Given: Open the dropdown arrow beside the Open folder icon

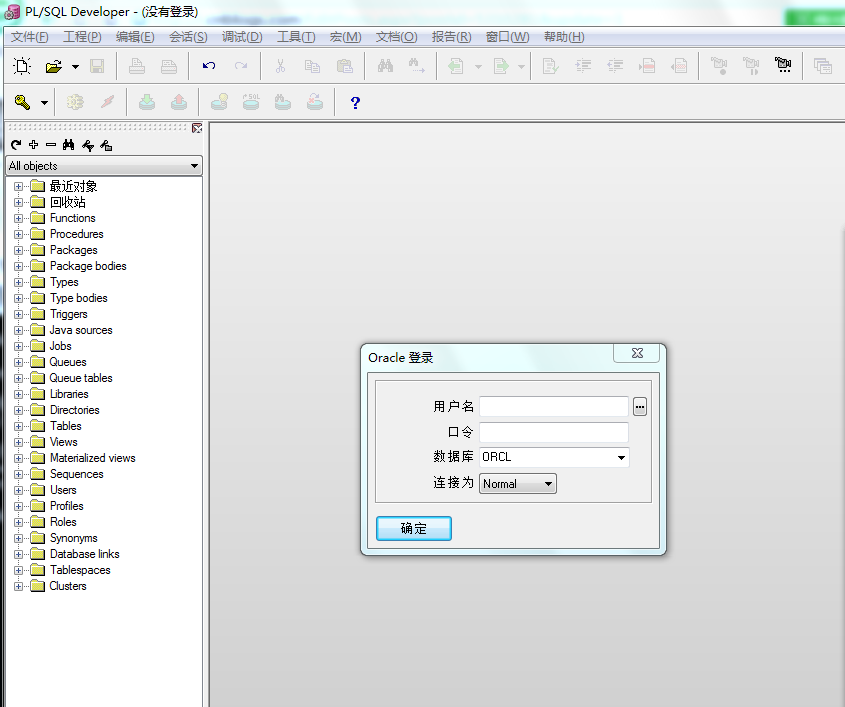Looking at the screenshot, I should [75, 67].
